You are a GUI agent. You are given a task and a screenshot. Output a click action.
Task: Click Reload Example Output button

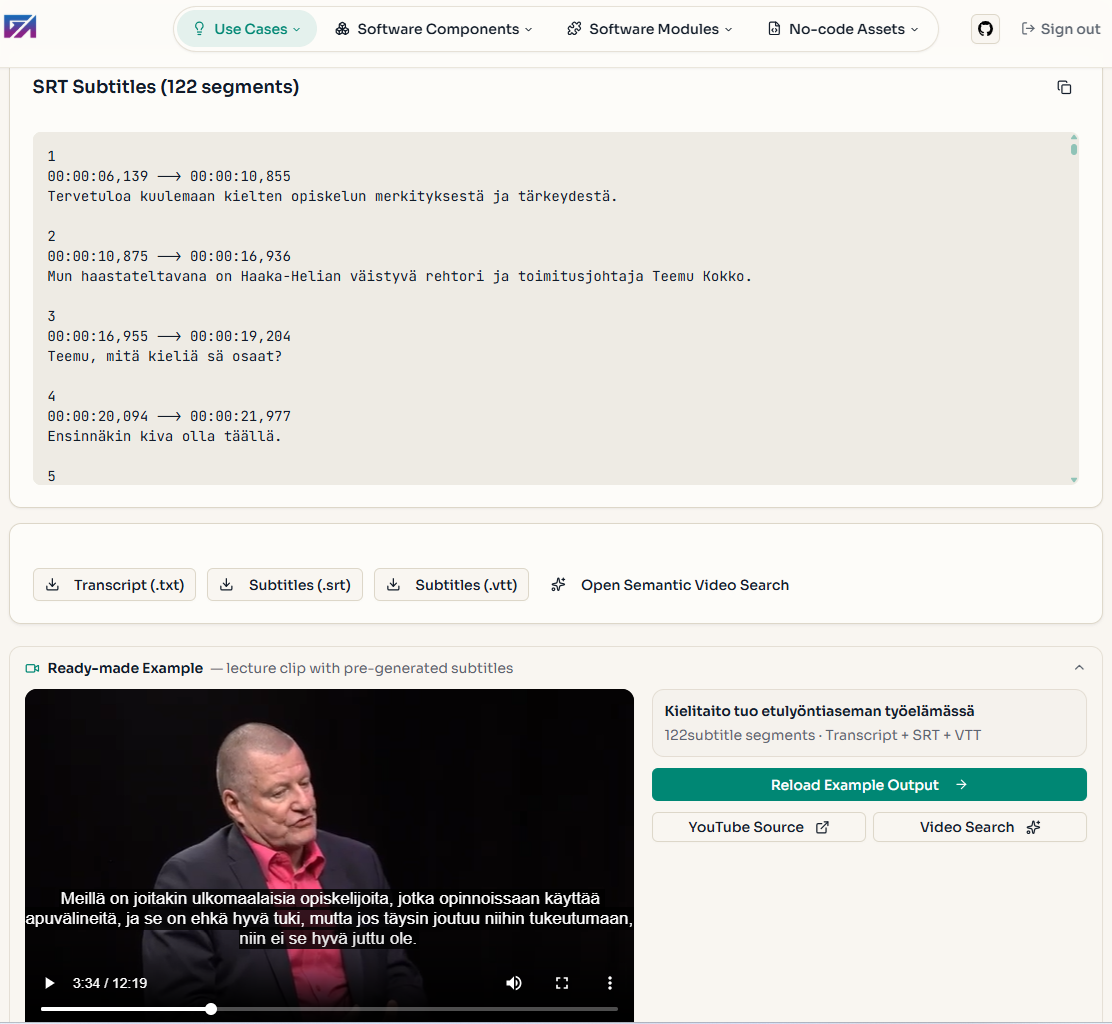click(869, 785)
